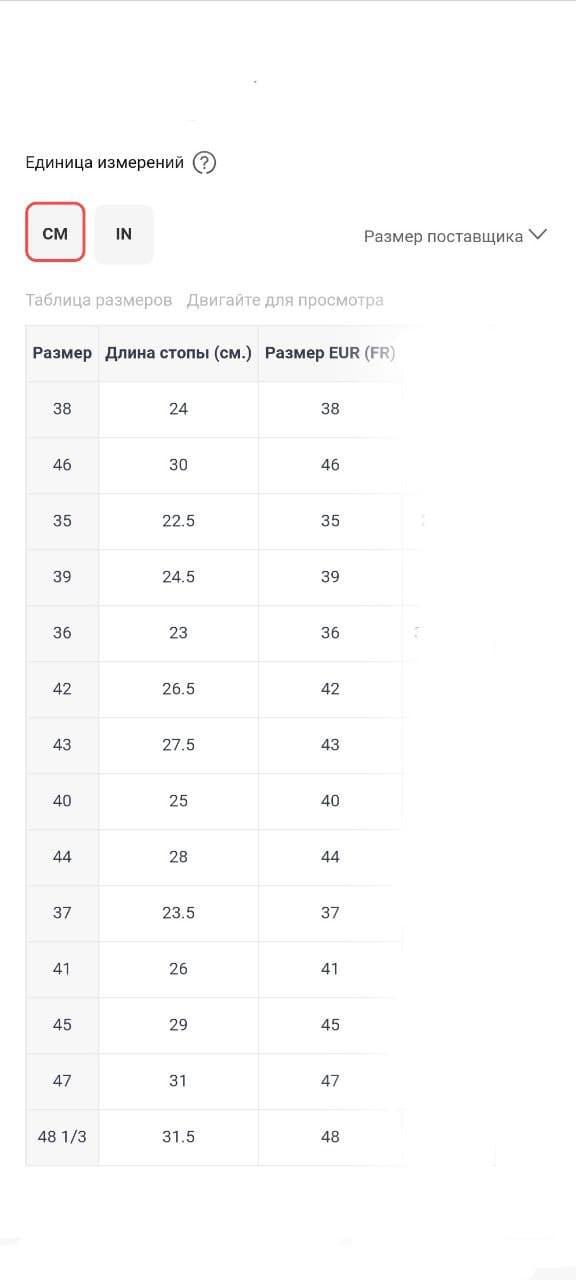Click the Размер column header
This screenshot has height=1280, width=576.
click(x=62, y=353)
